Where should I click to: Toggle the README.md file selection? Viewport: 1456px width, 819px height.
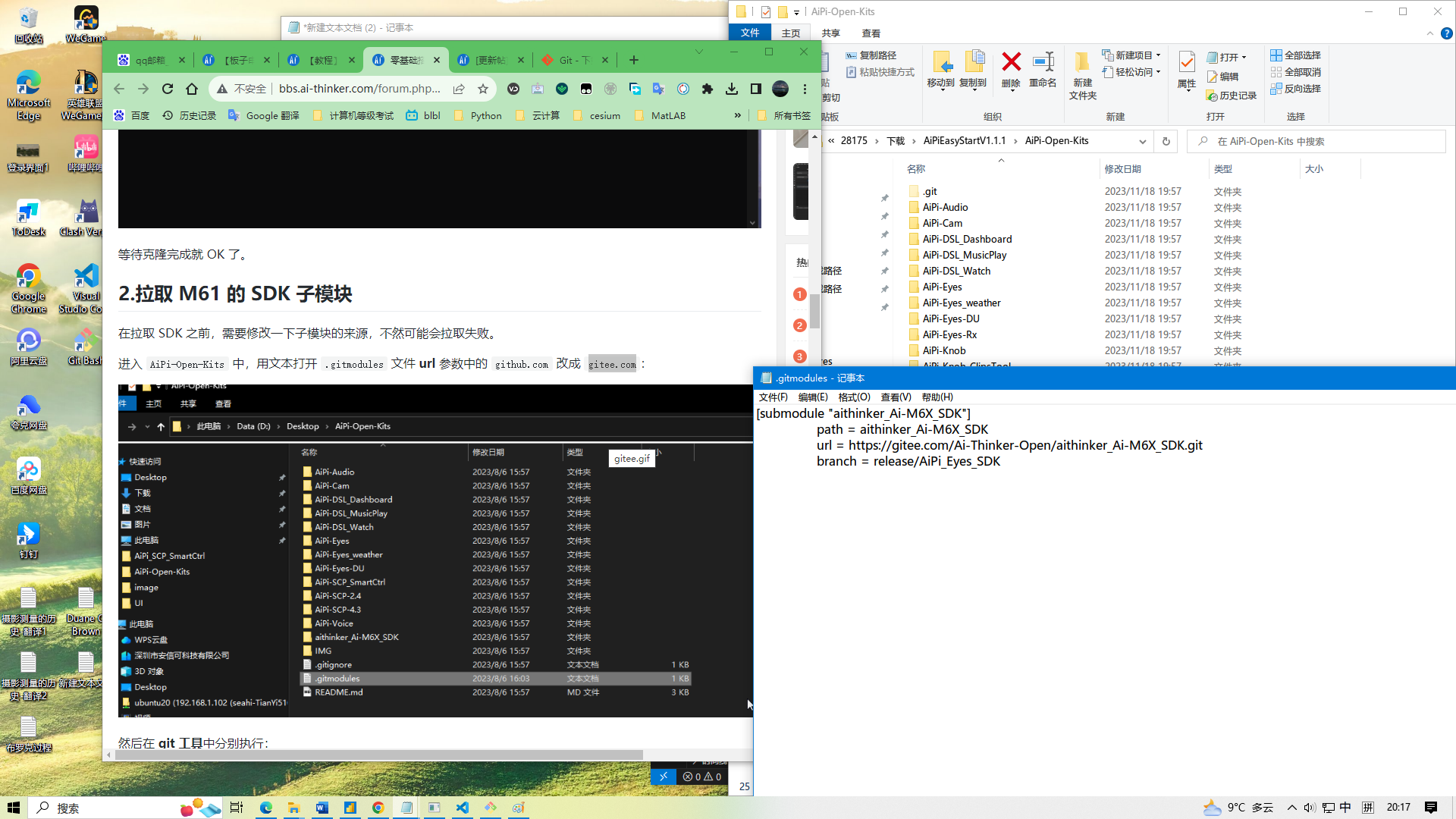pyautogui.click(x=340, y=692)
